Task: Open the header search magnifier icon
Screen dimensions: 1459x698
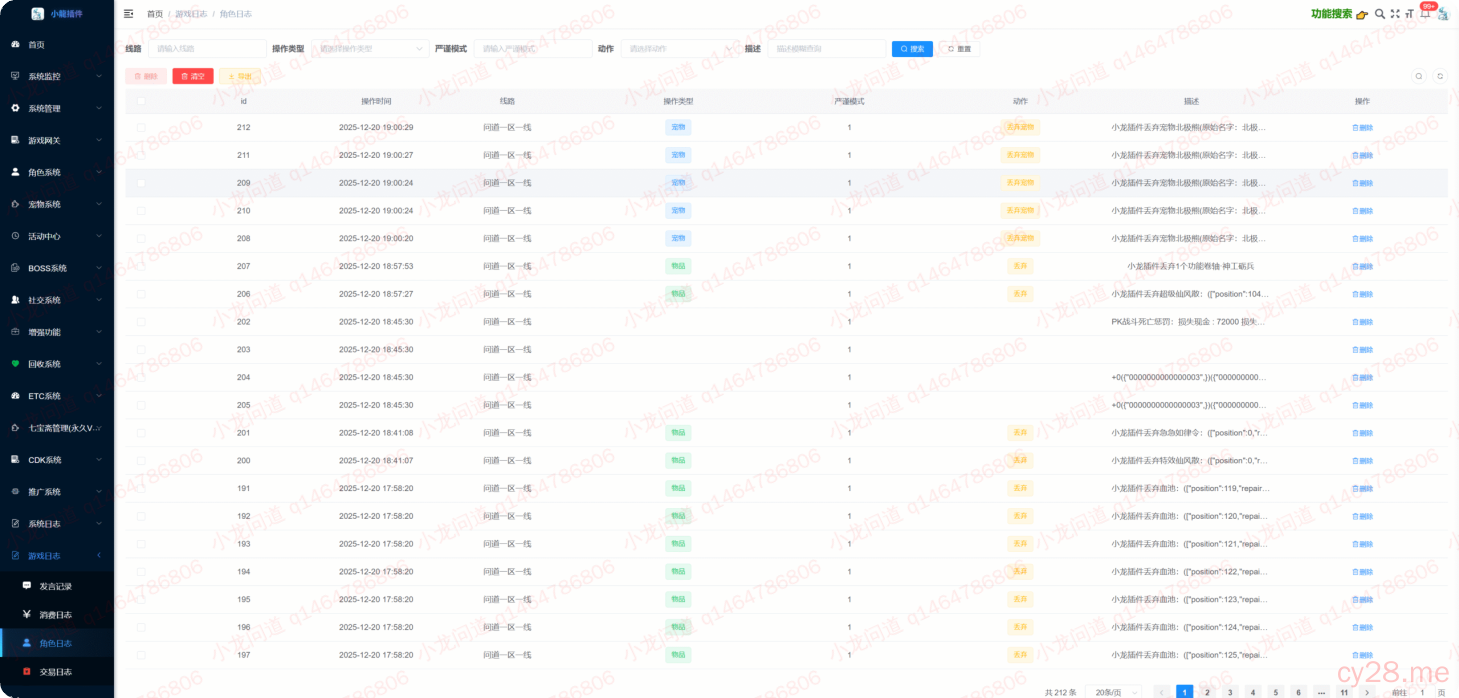Action: [1380, 14]
